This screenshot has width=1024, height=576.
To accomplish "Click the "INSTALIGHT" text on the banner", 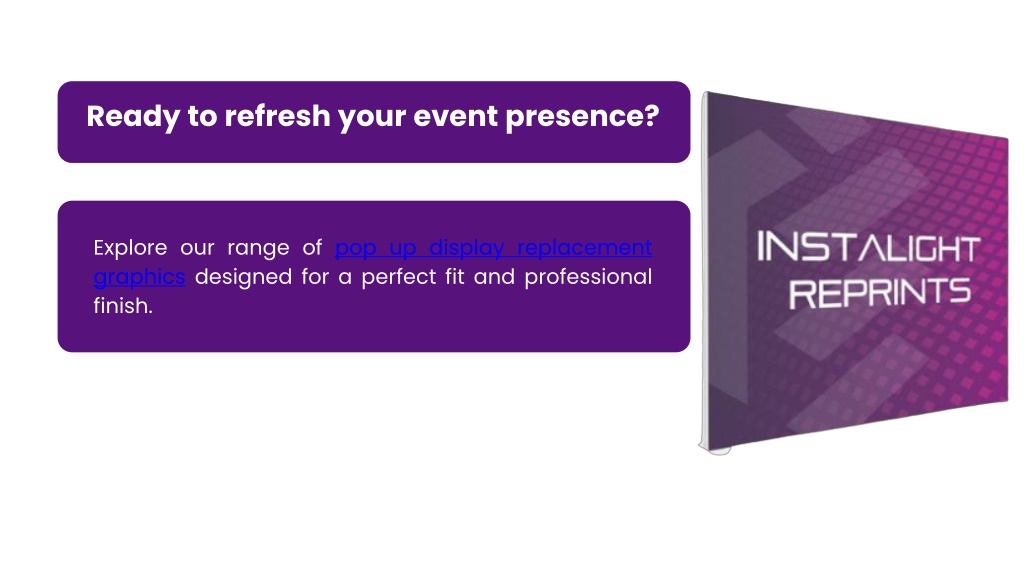I will click(x=868, y=247).
